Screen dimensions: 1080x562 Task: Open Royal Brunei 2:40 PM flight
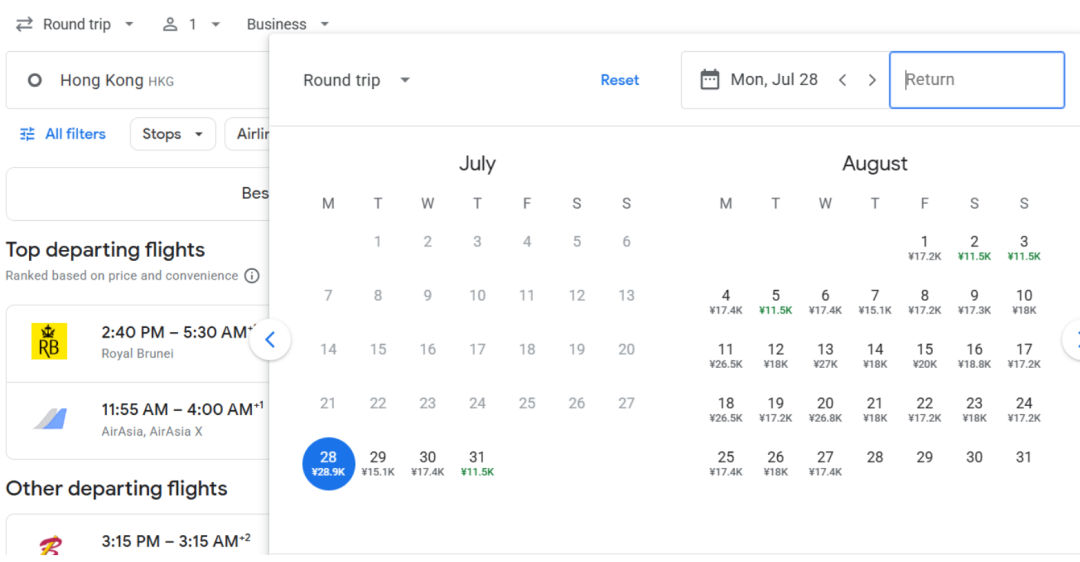tap(138, 343)
